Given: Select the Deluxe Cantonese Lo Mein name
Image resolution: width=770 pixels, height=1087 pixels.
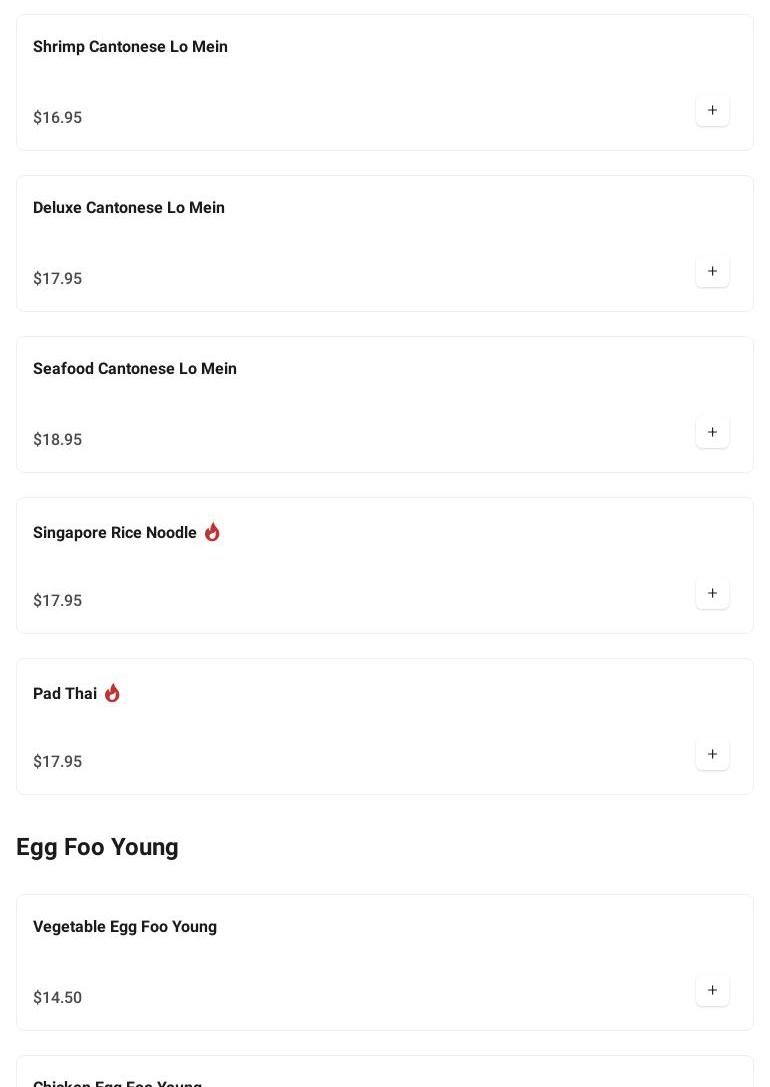Looking at the screenshot, I should click(x=129, y=208).
